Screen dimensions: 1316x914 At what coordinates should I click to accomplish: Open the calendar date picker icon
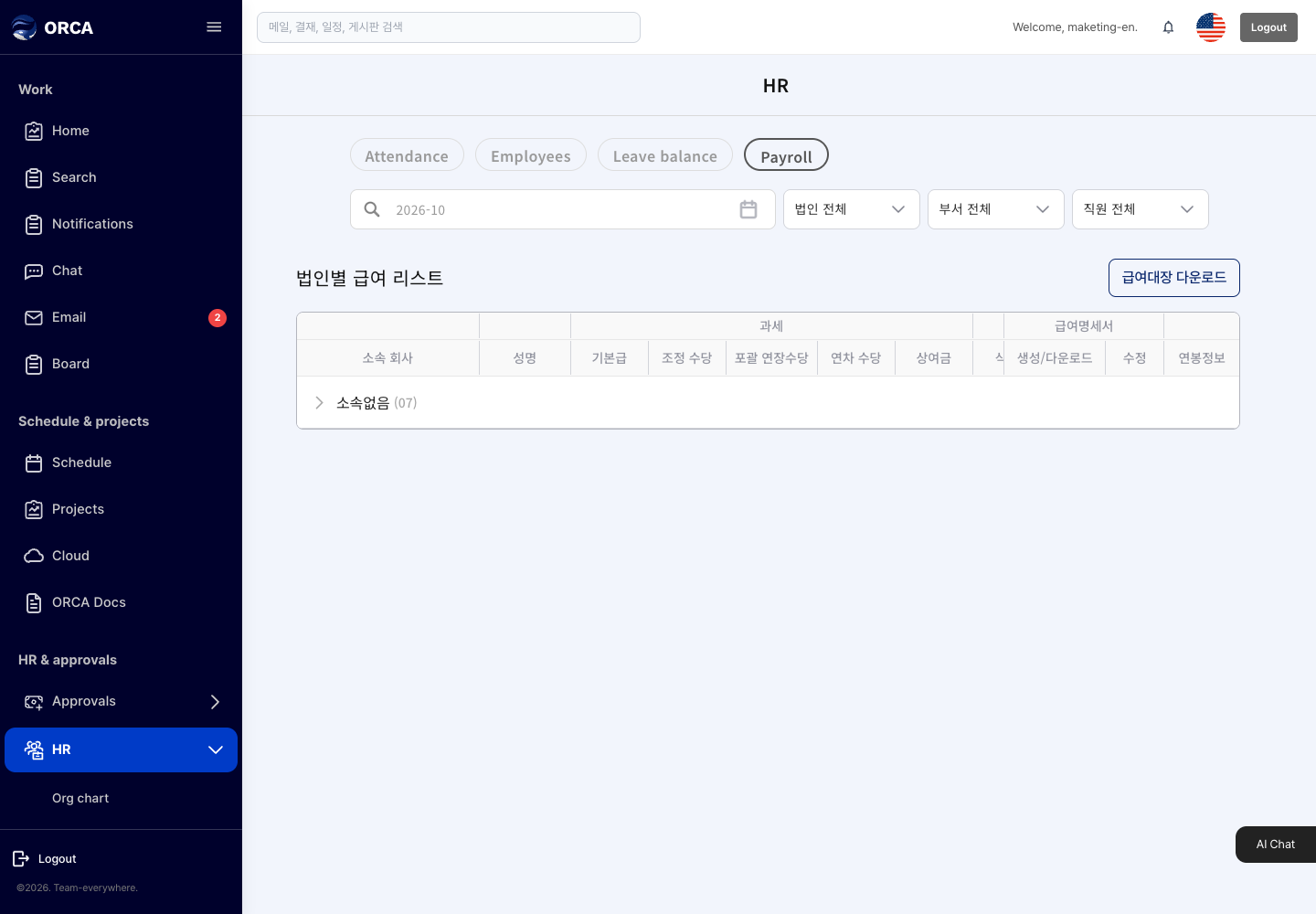point(748,209)
